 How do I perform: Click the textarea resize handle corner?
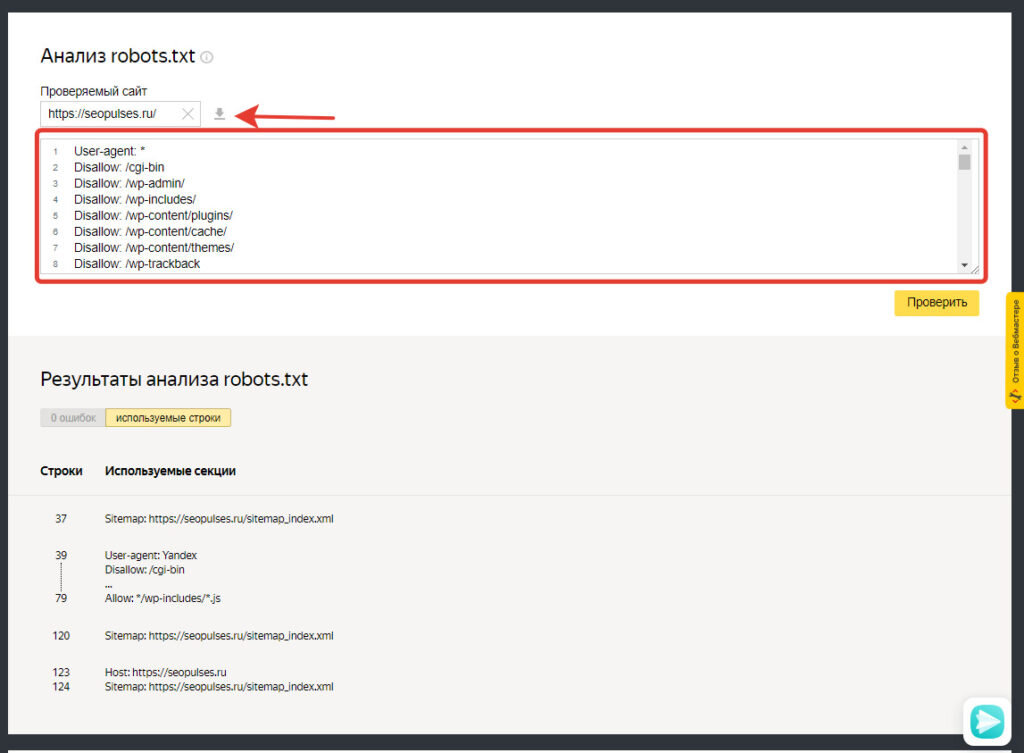point(975,269)
